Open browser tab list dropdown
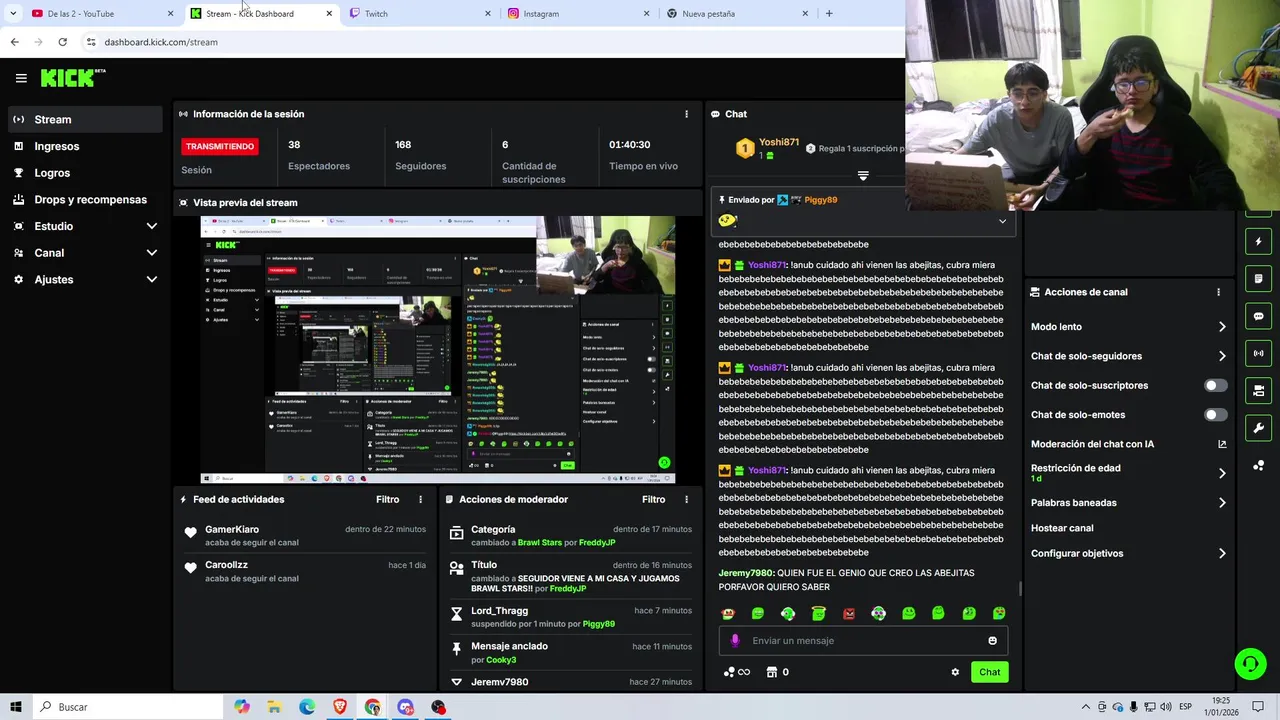 pos(13,14)
